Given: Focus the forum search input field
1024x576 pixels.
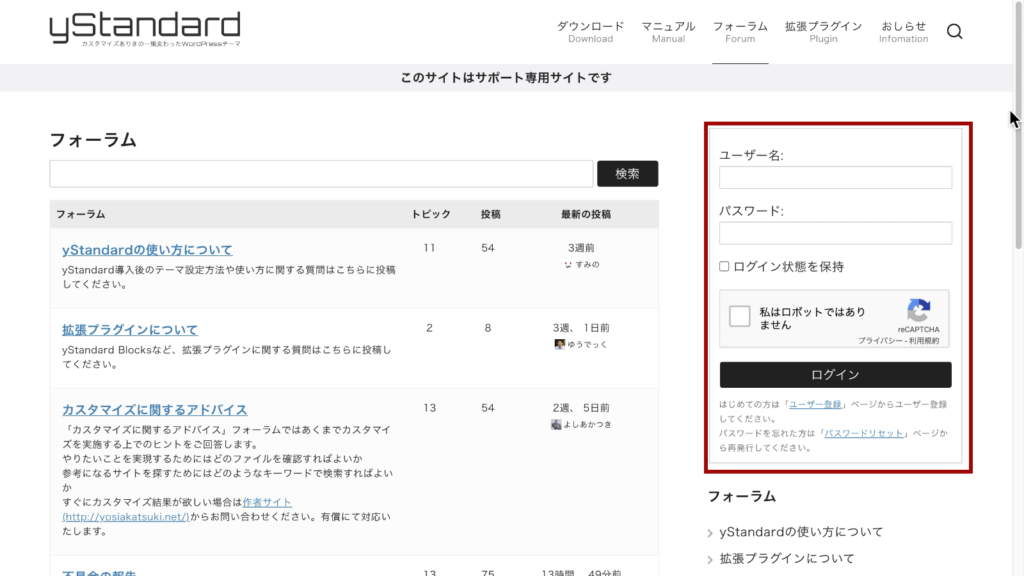Looking at the screenshot, I should 321,174.
